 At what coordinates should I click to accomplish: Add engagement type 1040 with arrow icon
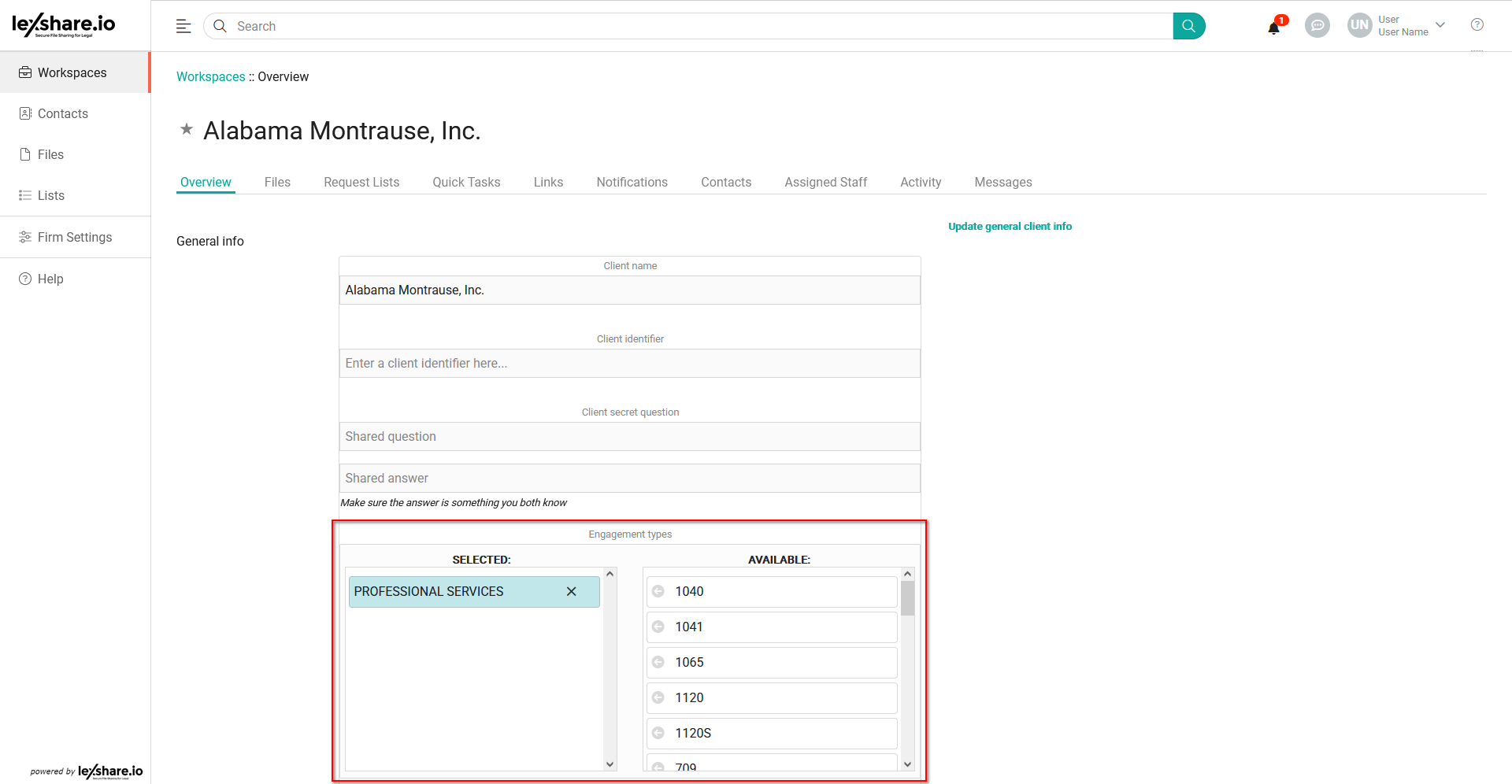[x=658, y=592]
